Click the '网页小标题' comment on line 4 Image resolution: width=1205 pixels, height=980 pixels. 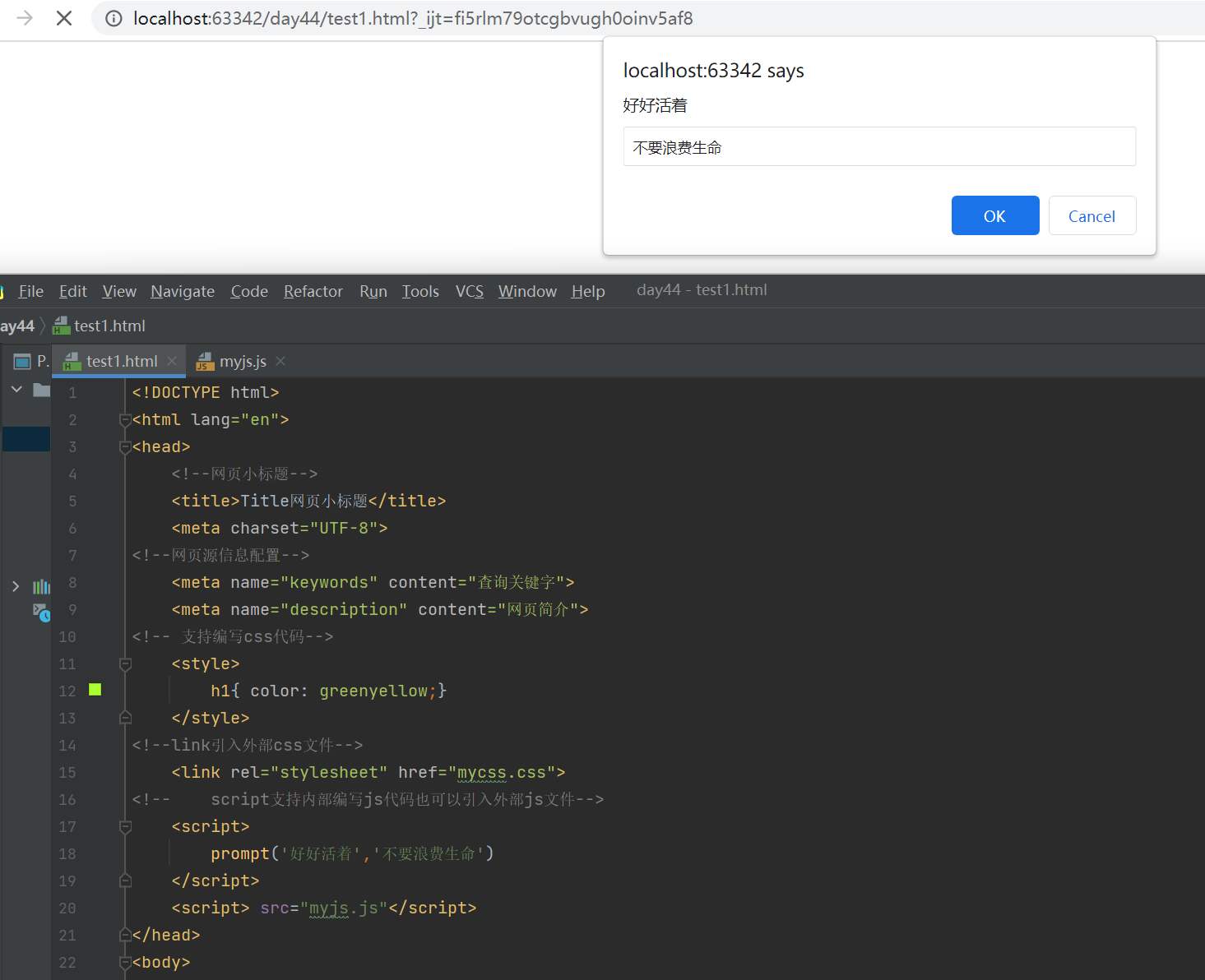[x=244, y=474]
